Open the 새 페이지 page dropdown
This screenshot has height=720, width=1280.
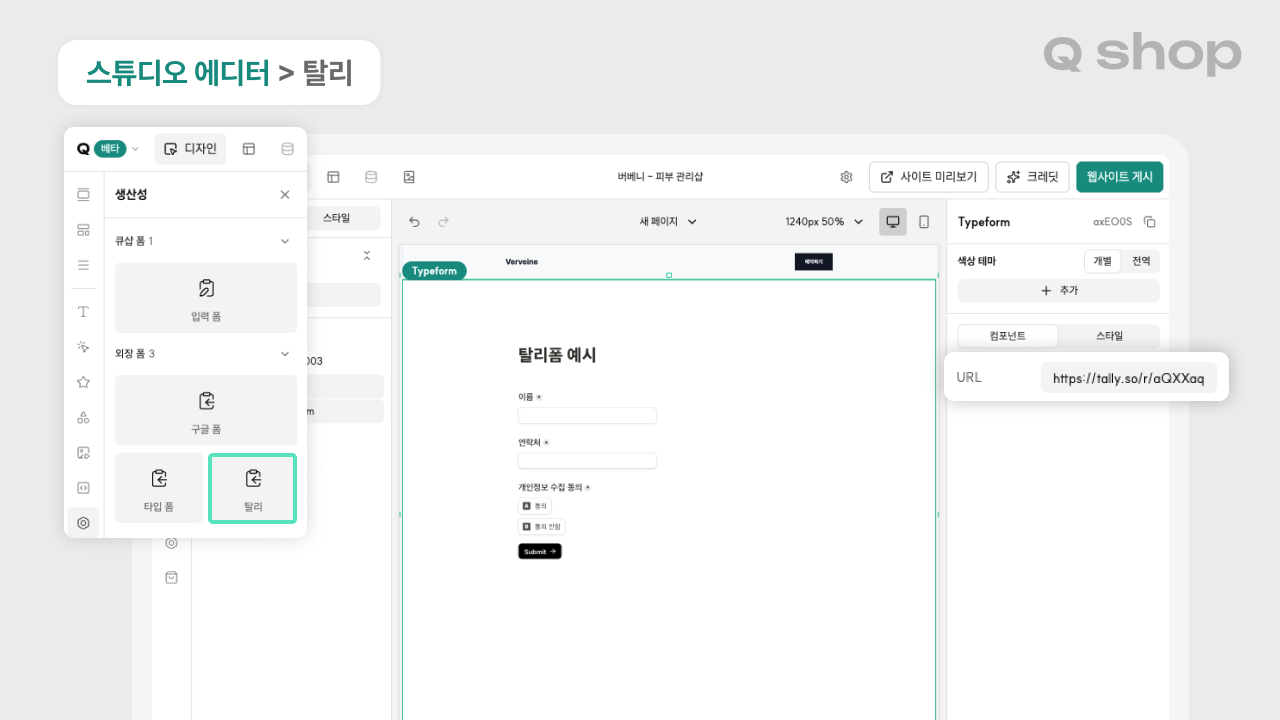(x=668, y=222)
